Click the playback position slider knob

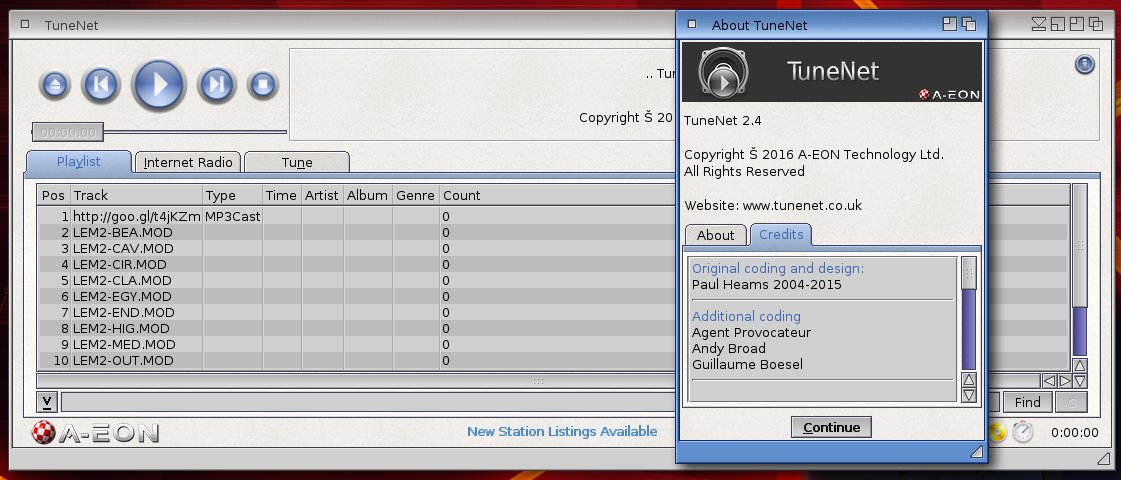pyautogui.click(x=68, y=132)
